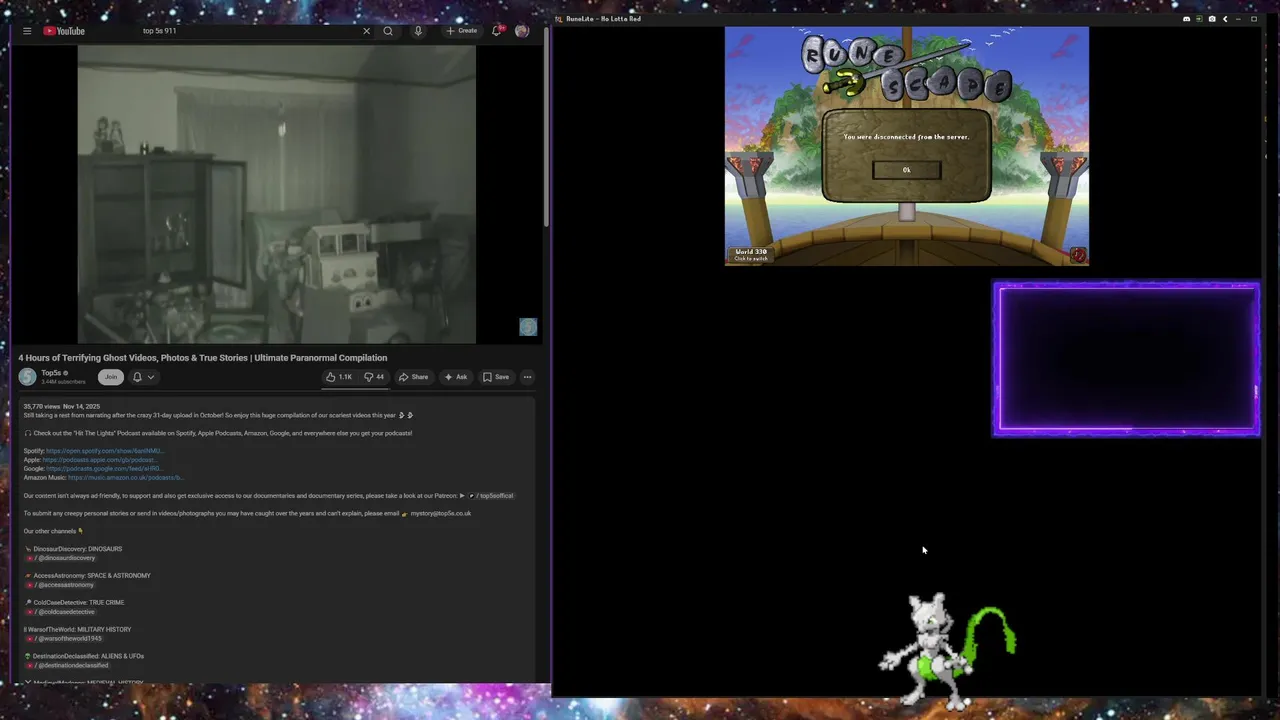Take a screenshot with RuneLite camera icon
The width and height of the screenshot is (1280, 720).
(1212, 19)
